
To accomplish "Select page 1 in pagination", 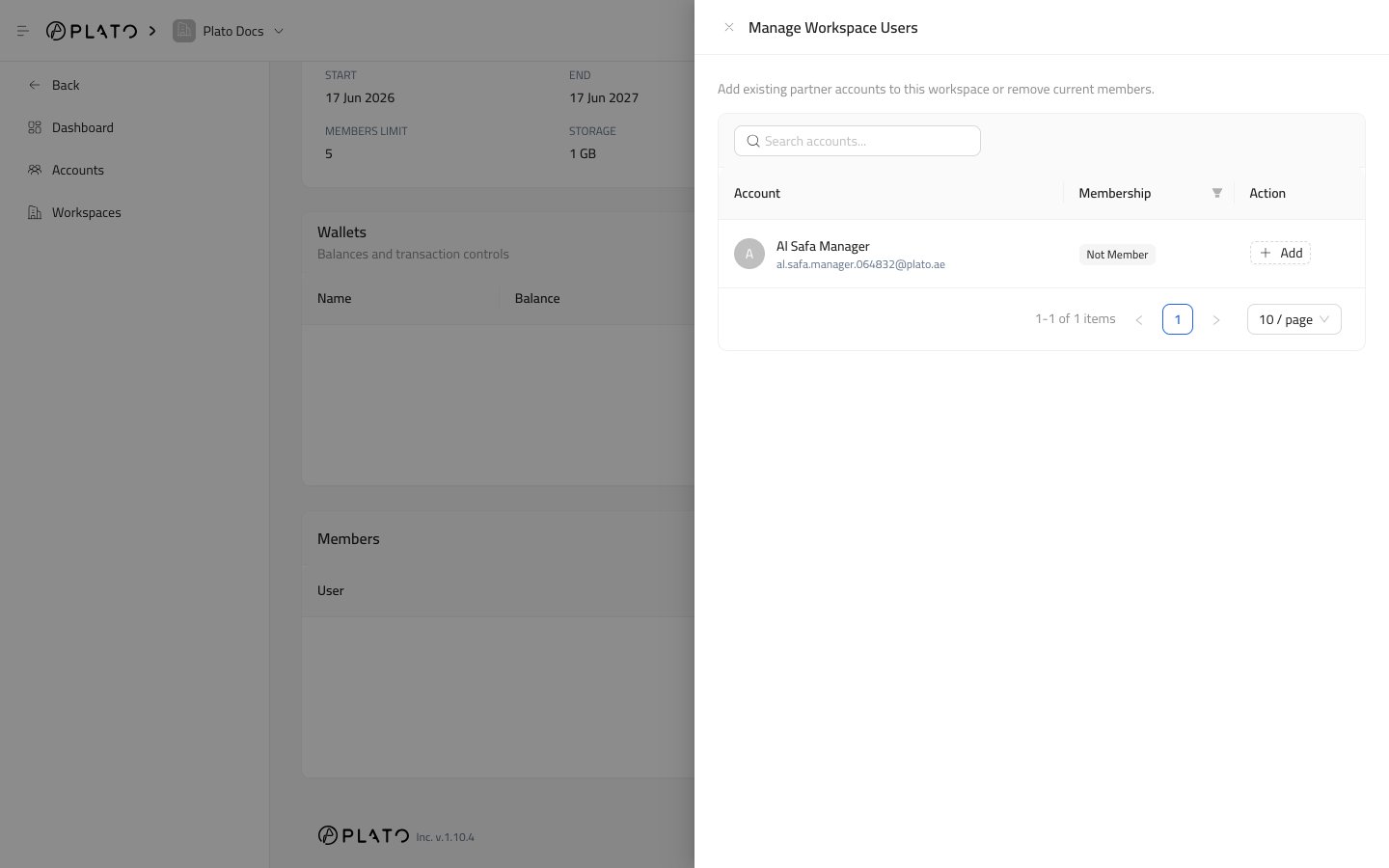I will click(1178, 319).
